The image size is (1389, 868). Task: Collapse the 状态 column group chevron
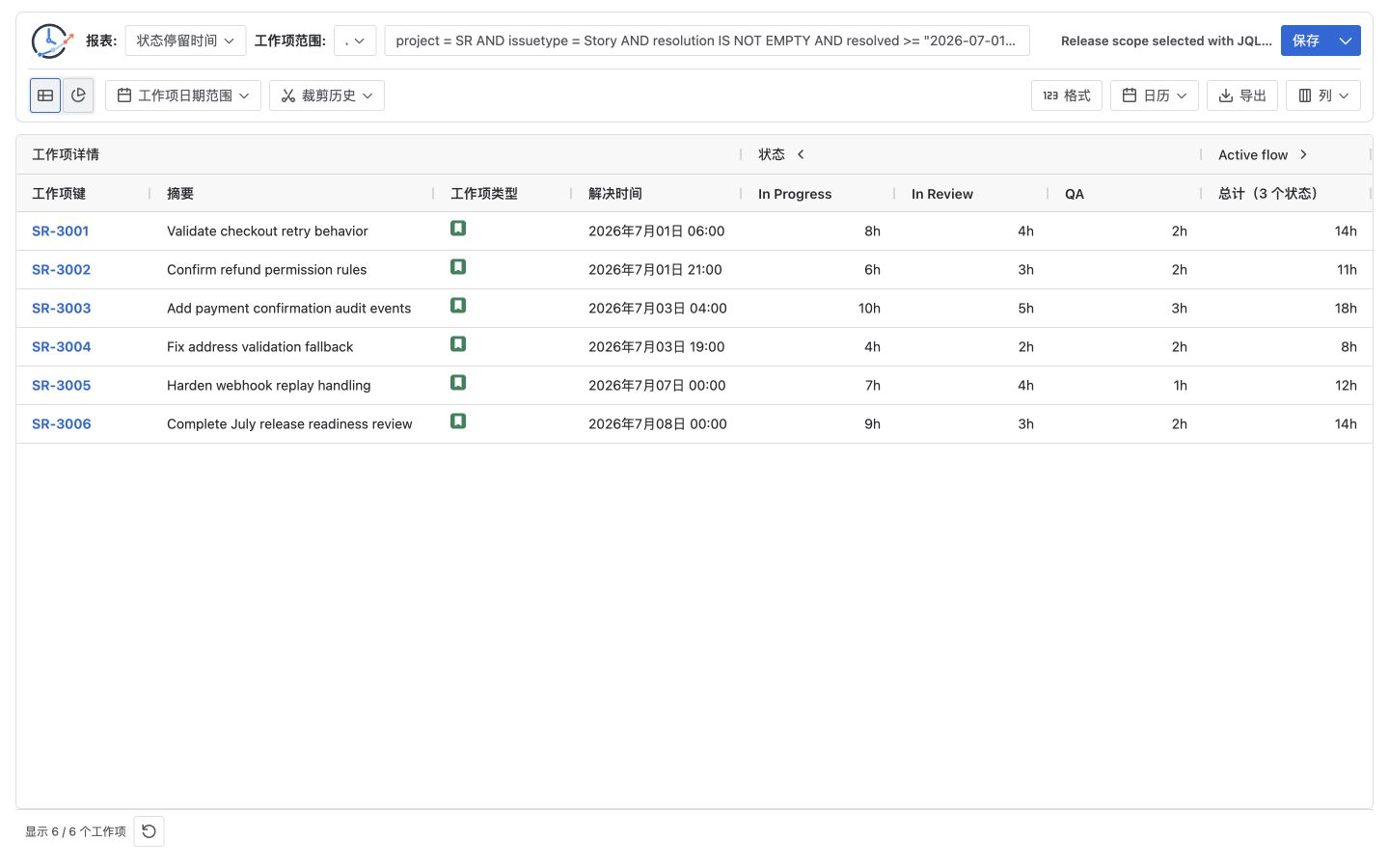point(801,154)
